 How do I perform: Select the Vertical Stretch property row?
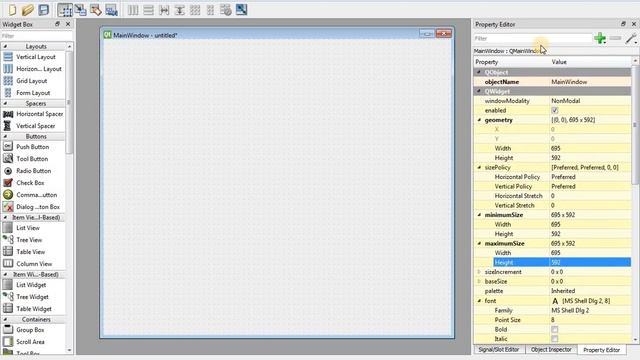(x=552, y=205)
